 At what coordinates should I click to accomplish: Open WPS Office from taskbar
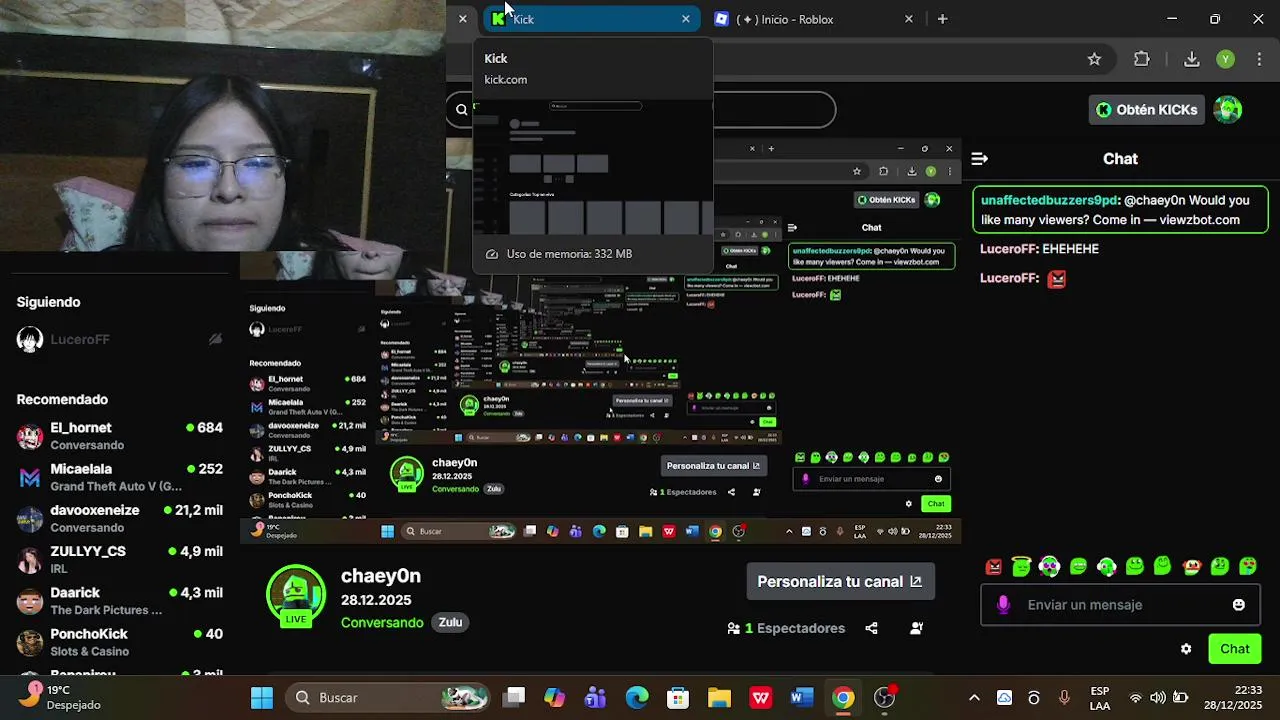click(x=761, y=698)
